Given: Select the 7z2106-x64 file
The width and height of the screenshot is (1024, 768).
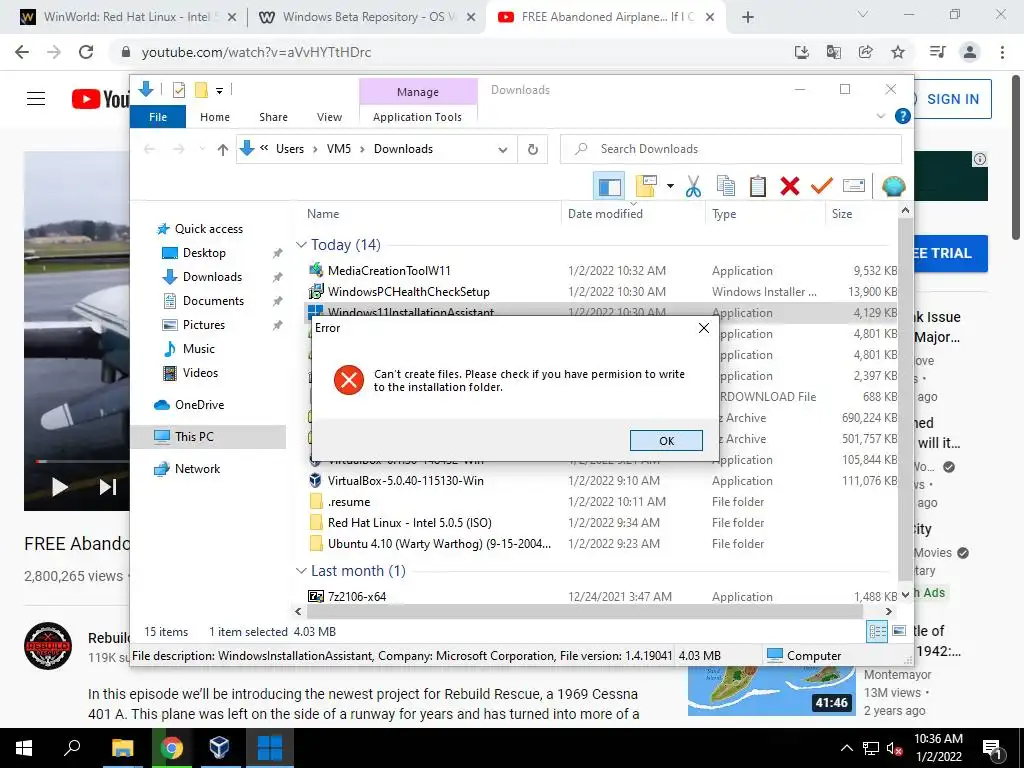Looking at the screenshot, I should click(357, 596).
